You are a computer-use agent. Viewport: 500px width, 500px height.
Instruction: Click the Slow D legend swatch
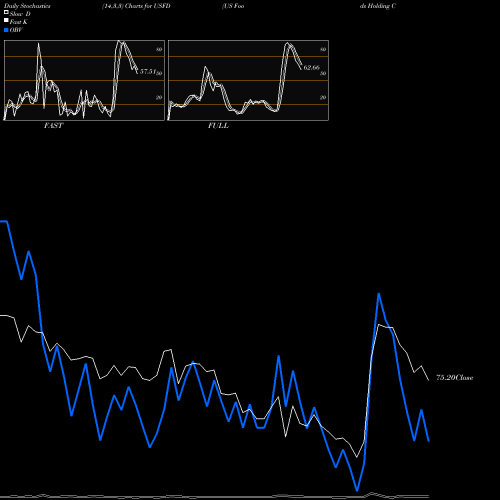pyautogui.click(x=6, y=12)
